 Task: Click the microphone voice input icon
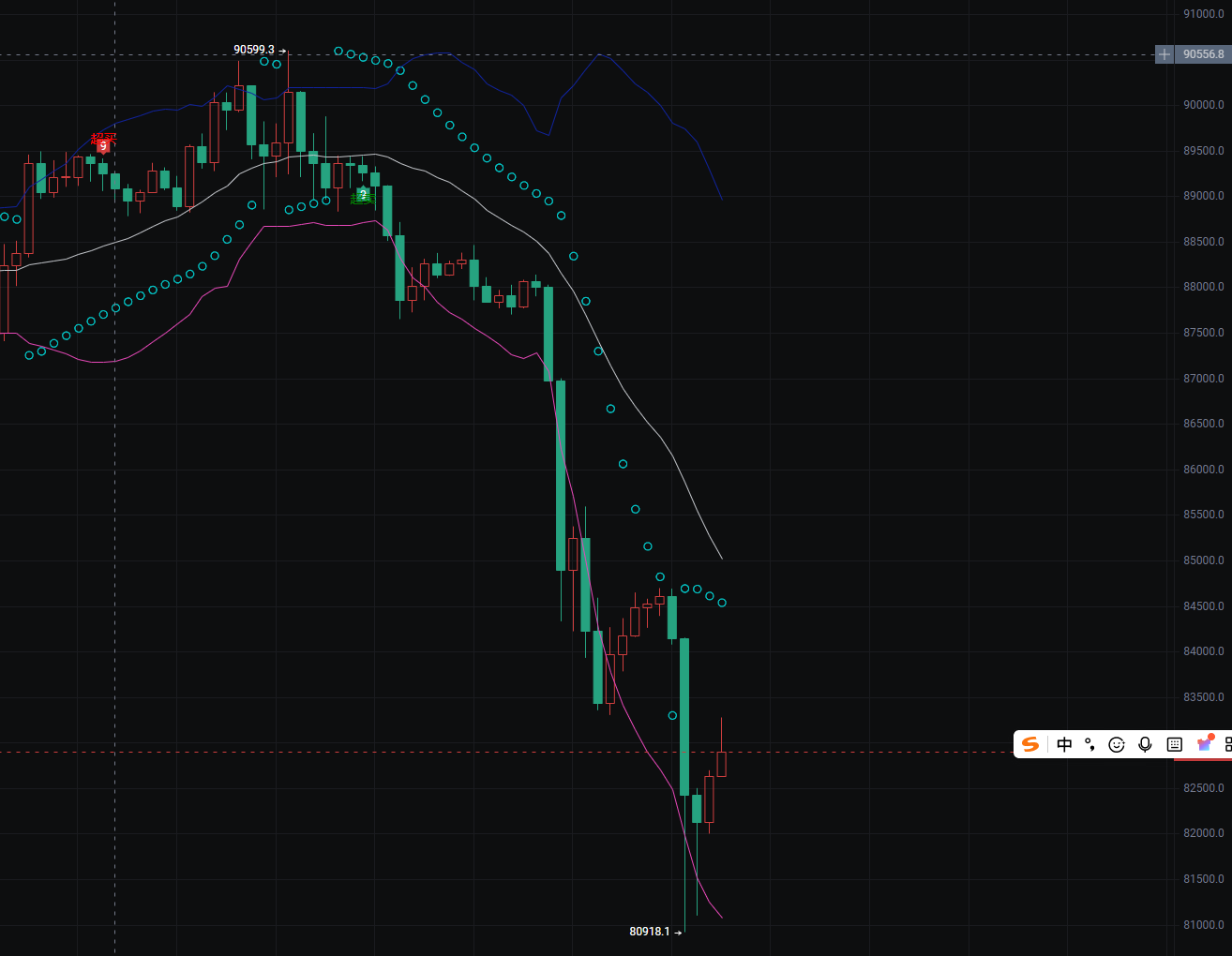[1145, 744]
